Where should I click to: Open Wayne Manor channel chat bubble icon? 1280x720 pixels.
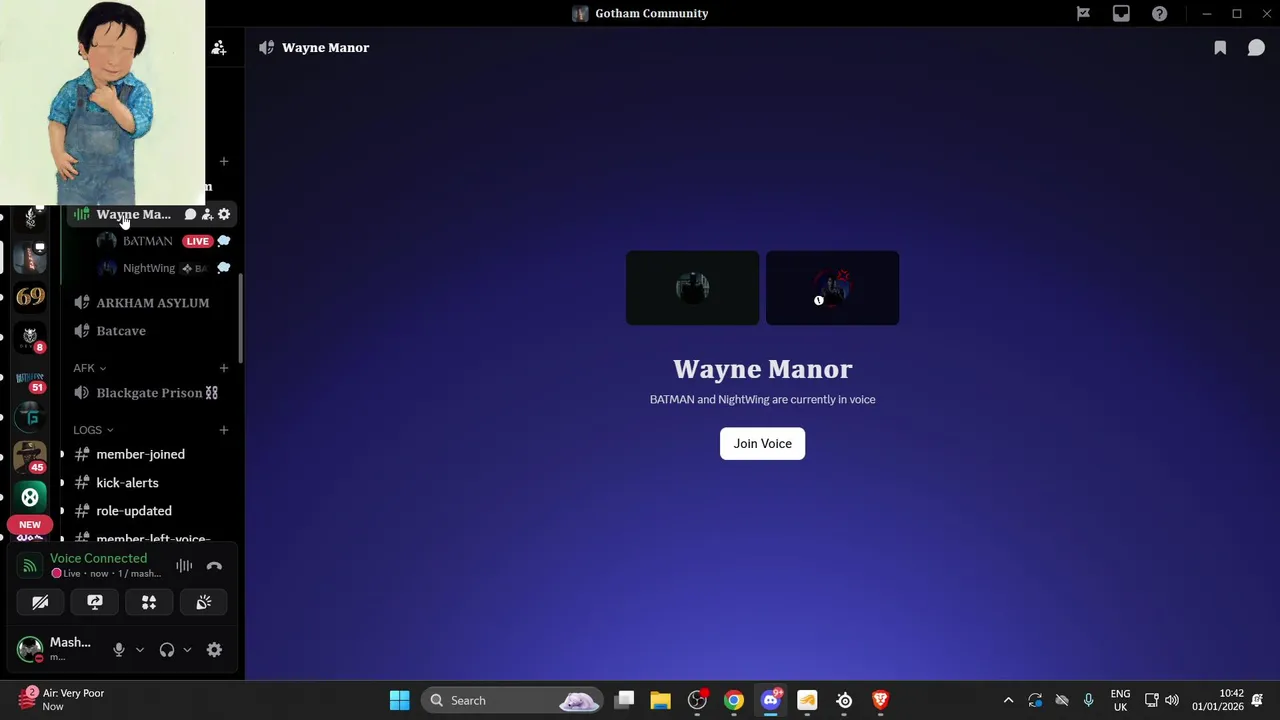(190, 214)
